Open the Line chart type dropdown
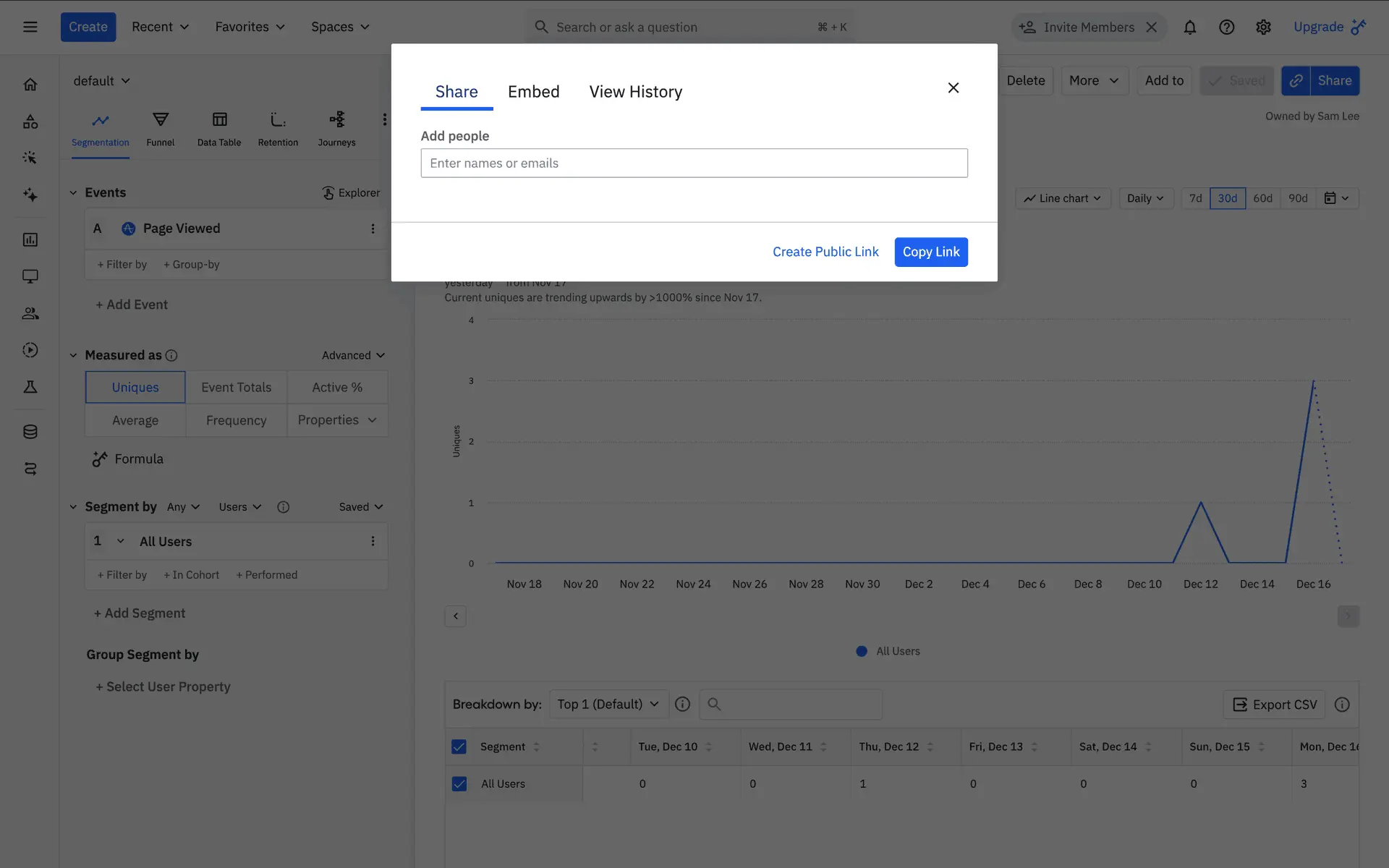 (1062, 198)
